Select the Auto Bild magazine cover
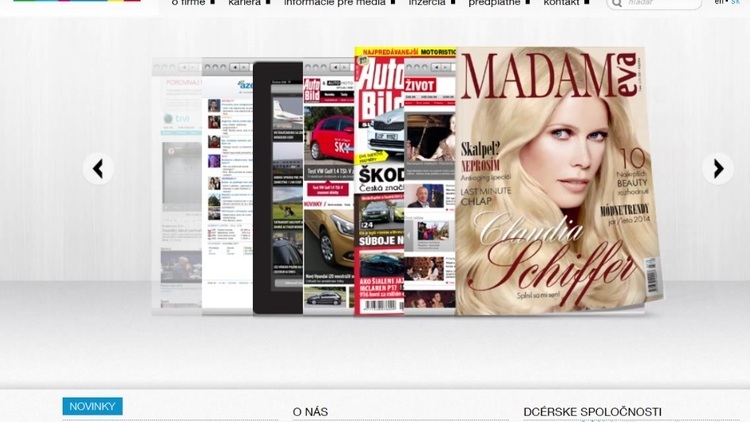The width and height of the screenshot is (750, 422). [379, 181]
